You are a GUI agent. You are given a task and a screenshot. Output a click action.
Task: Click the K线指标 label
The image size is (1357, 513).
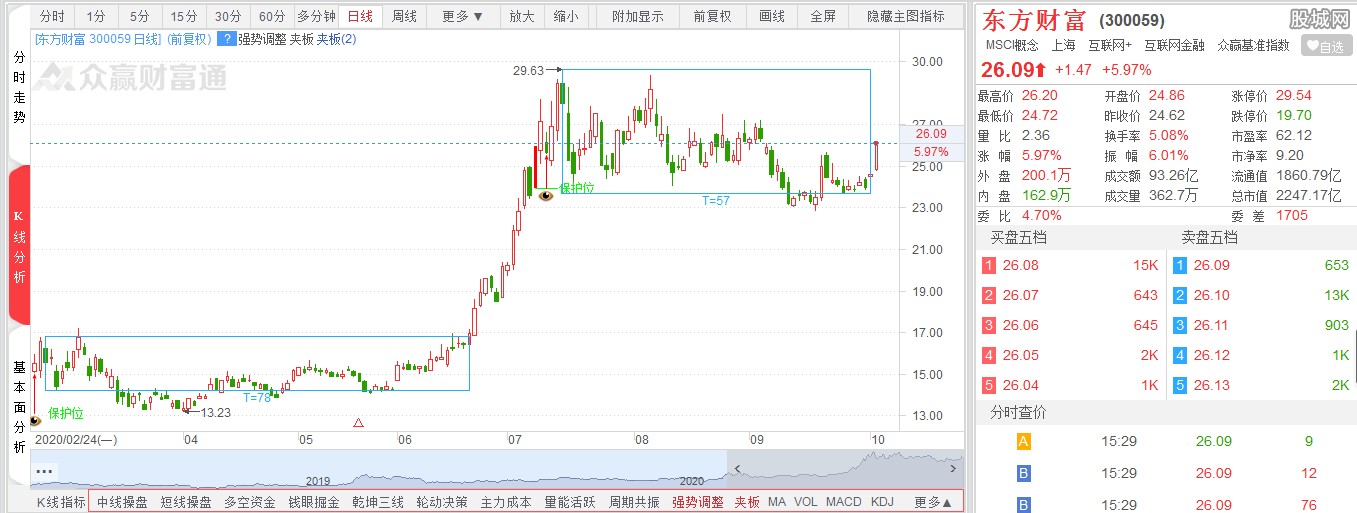(x=61, y=502)
